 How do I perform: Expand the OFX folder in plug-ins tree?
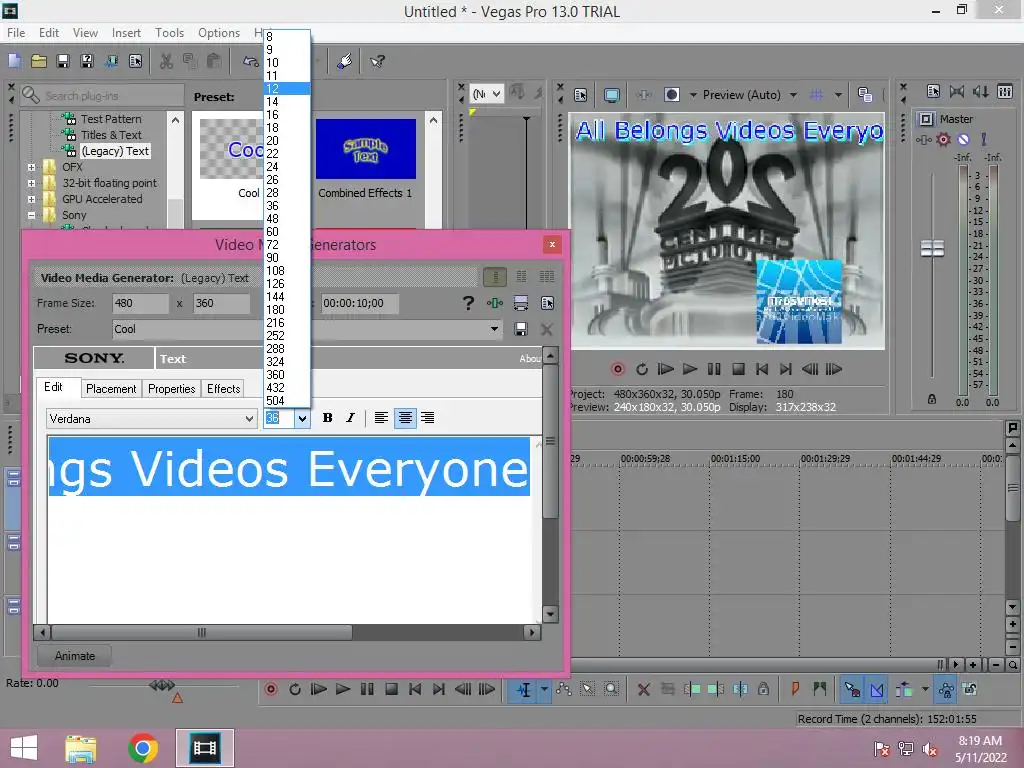31,167
